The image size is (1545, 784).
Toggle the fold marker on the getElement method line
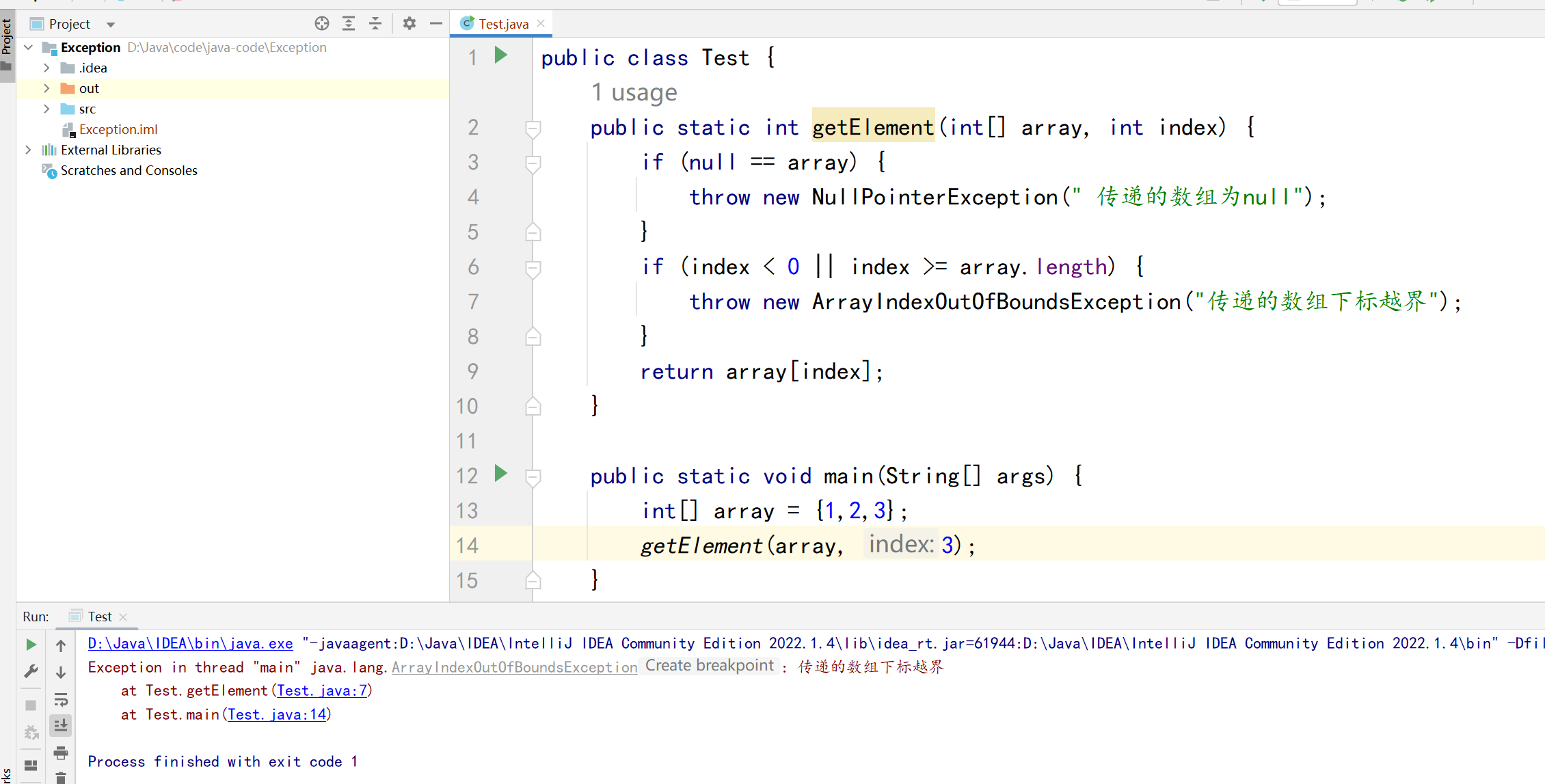533,128
